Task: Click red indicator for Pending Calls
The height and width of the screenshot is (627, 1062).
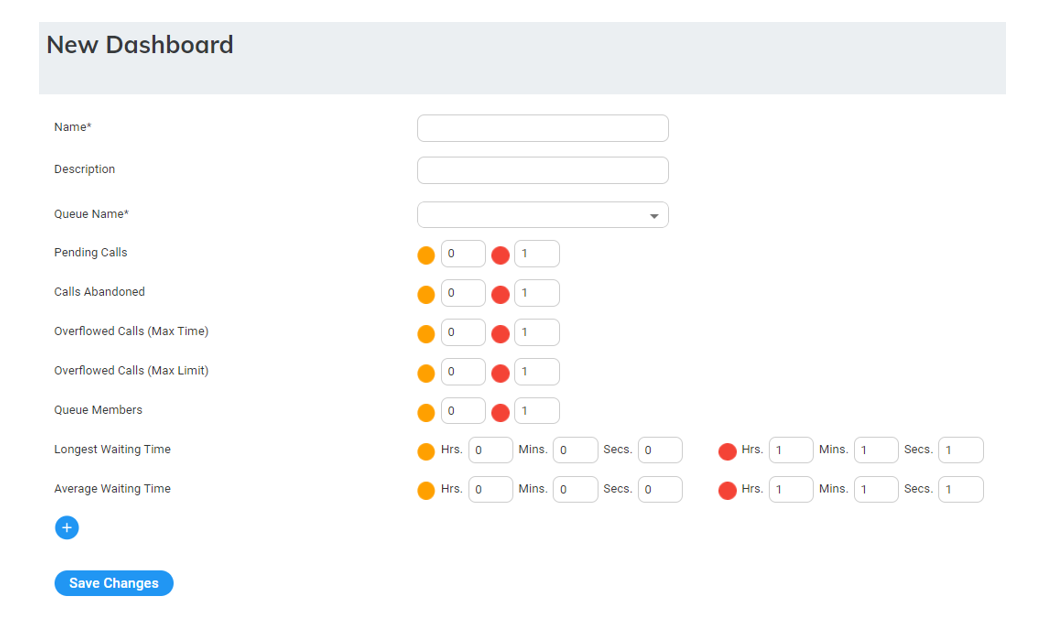Action: point(501,255)
